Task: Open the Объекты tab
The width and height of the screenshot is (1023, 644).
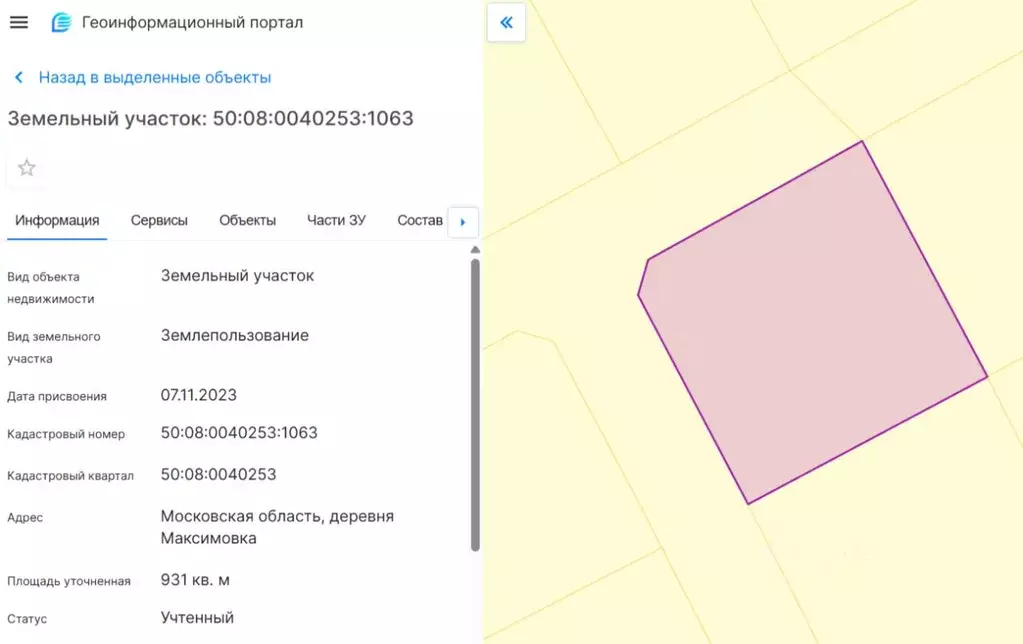Action: (246, 220)
